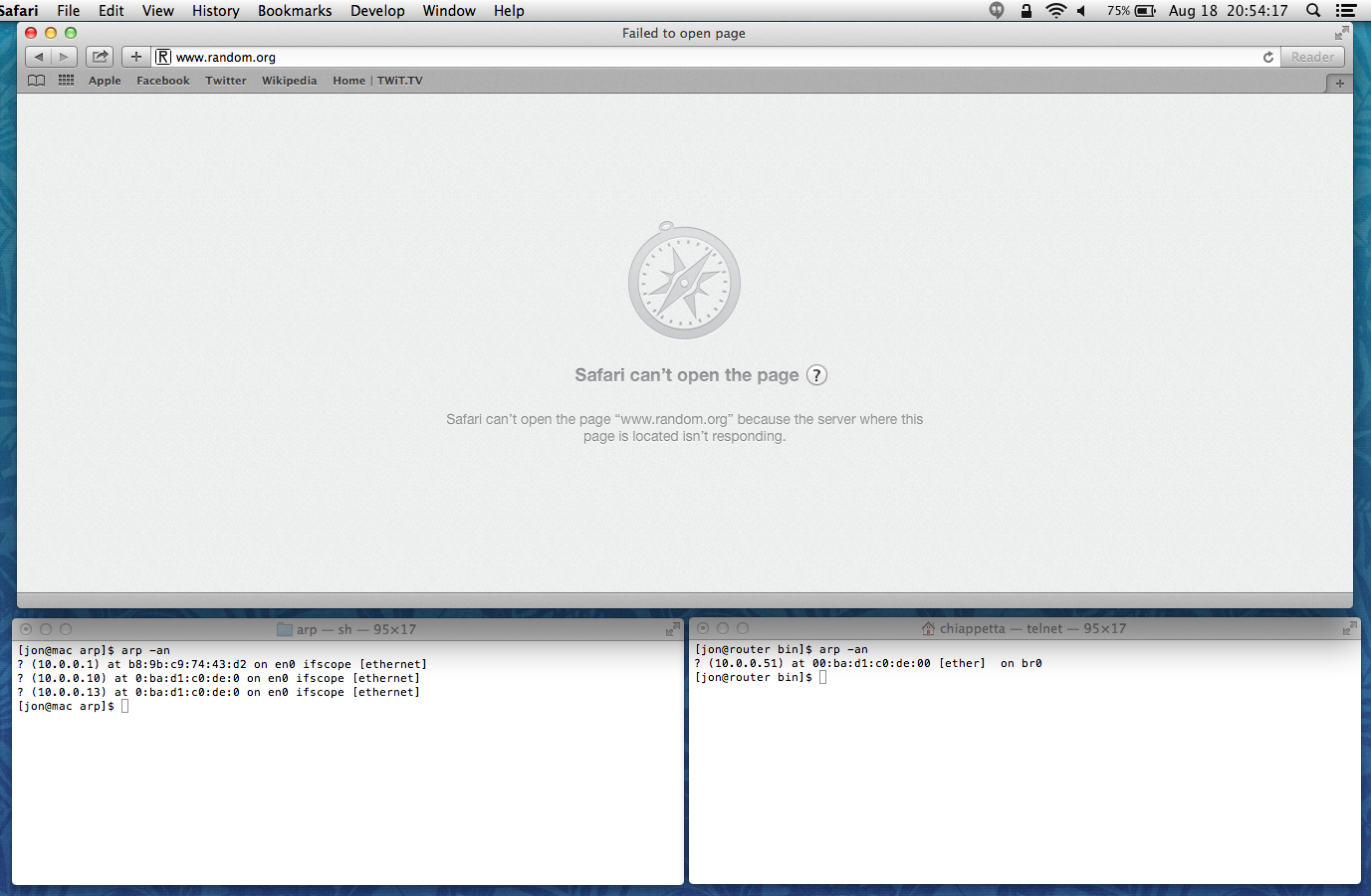
Task: Open the volume menu bar icon
Action: pyautogui.click(x=1081, y=11)
